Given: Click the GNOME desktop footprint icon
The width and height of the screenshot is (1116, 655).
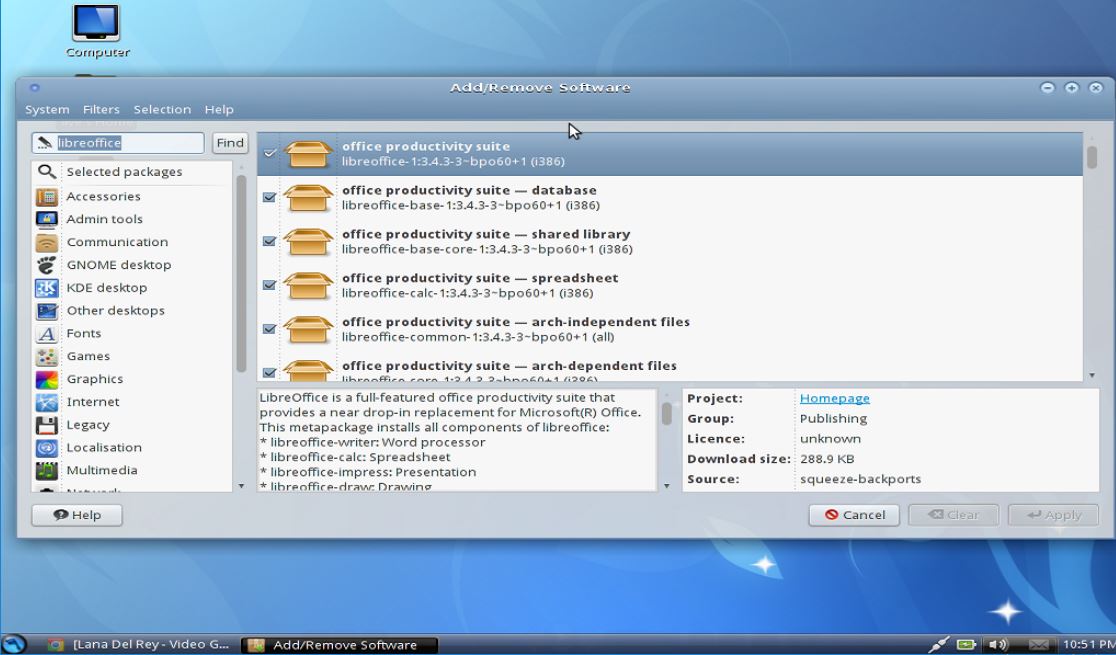Looking at the screenshot, I should [47, 265].
